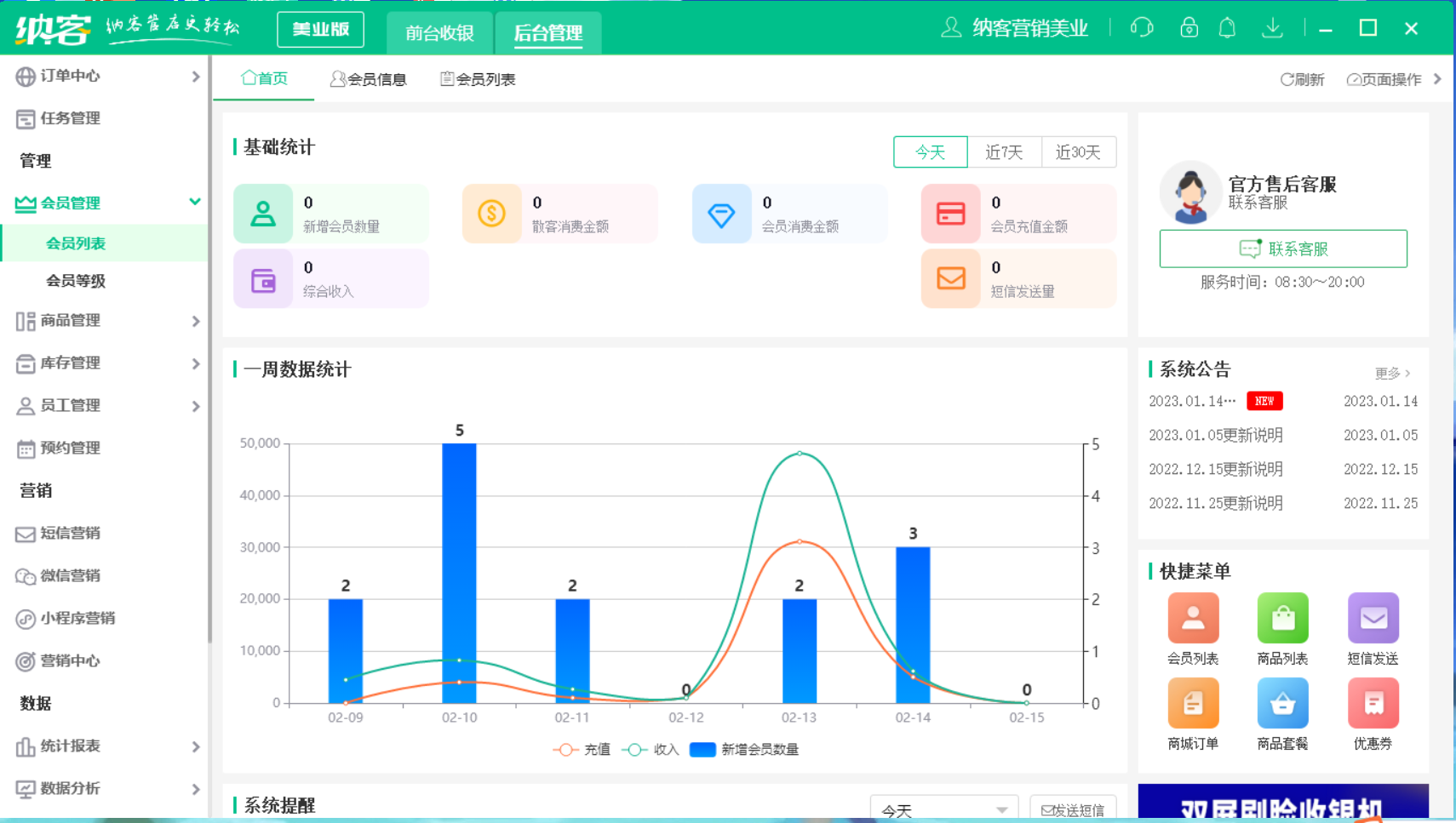1456x823 pixels.
Task: Click the 散客消费金额 coin icon
Action: pyautogui.click(x=491, y=214)
